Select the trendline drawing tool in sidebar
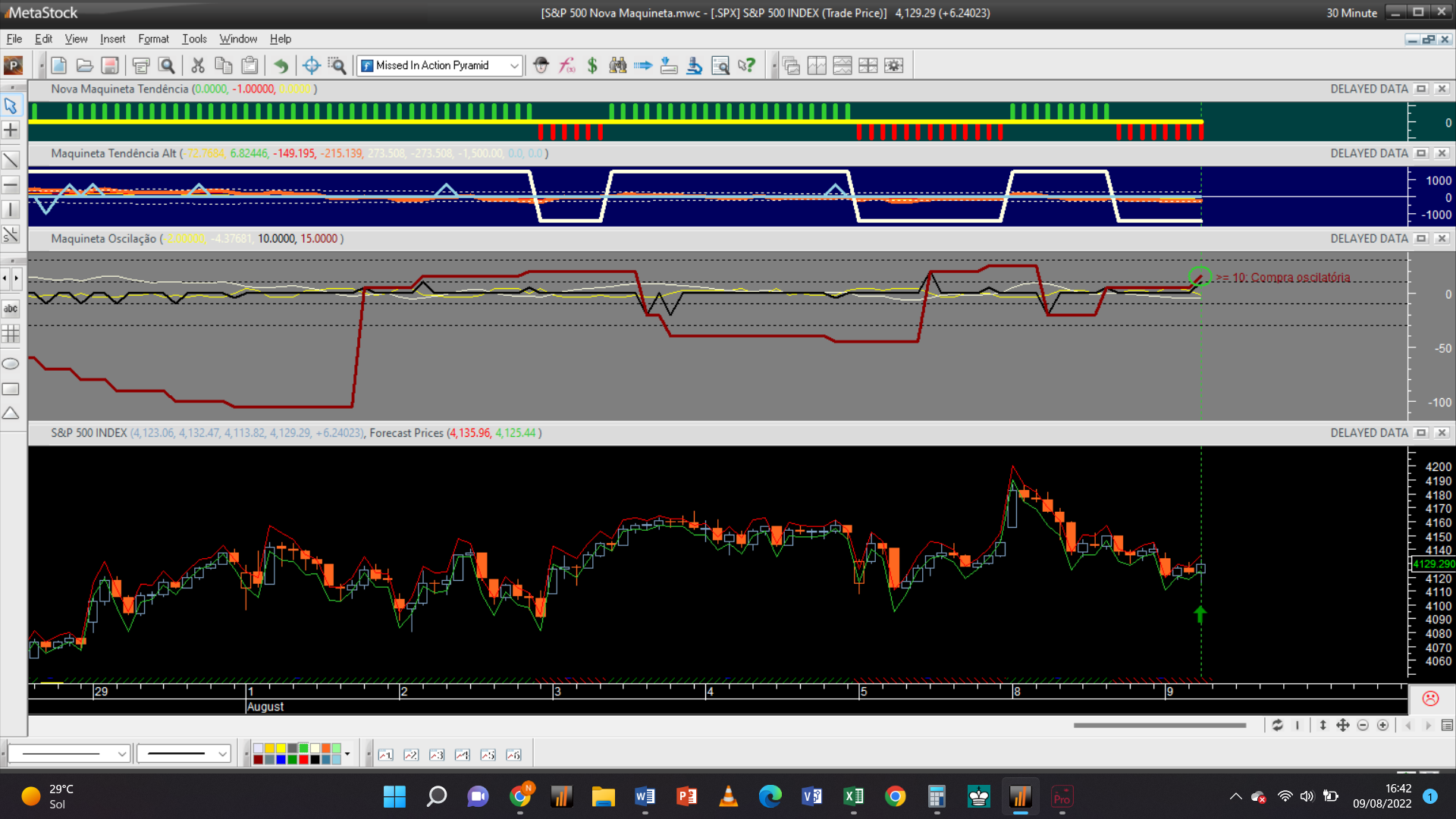Viewport: 1456px width, 819px height. 11,160
